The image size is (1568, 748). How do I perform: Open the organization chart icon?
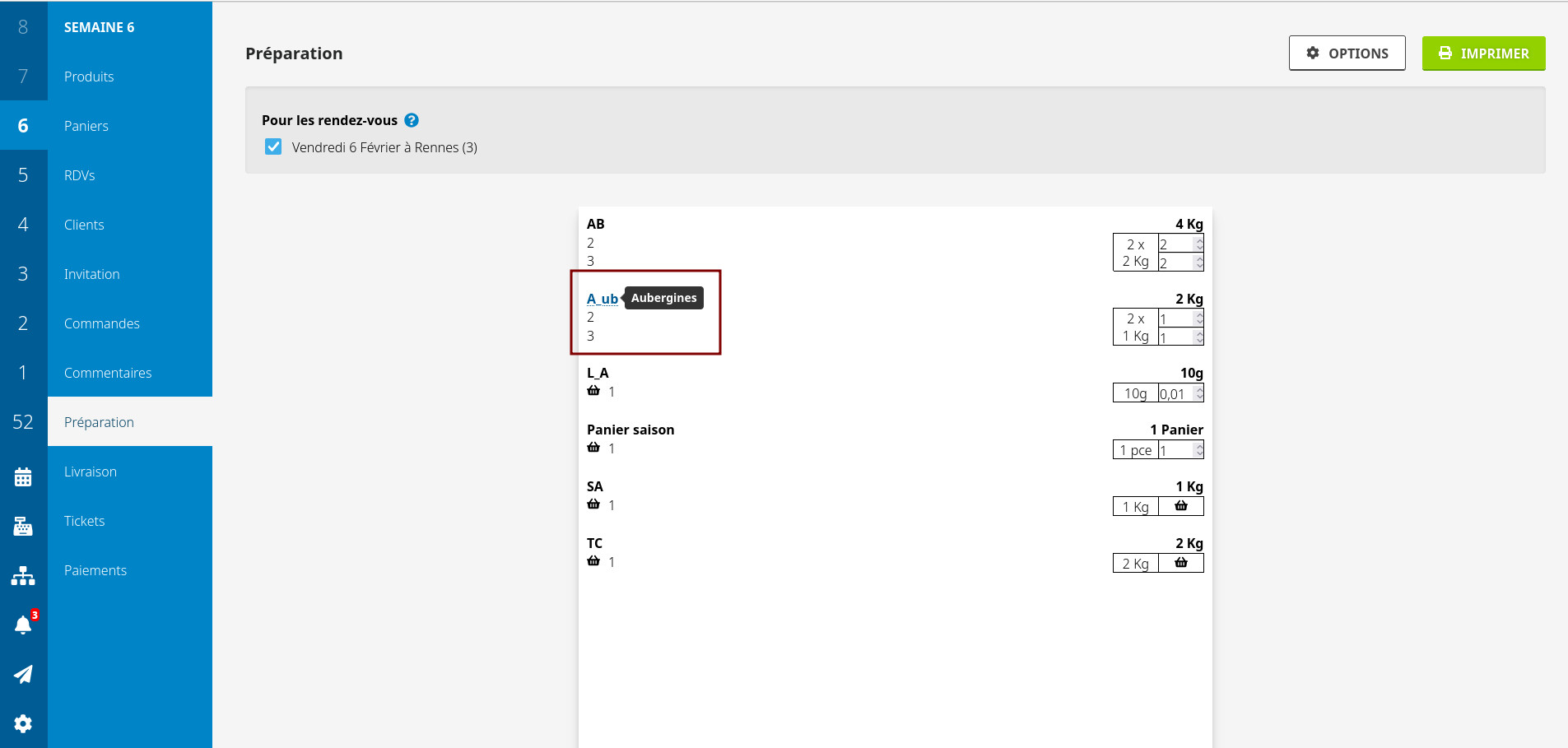click(23, 576)
